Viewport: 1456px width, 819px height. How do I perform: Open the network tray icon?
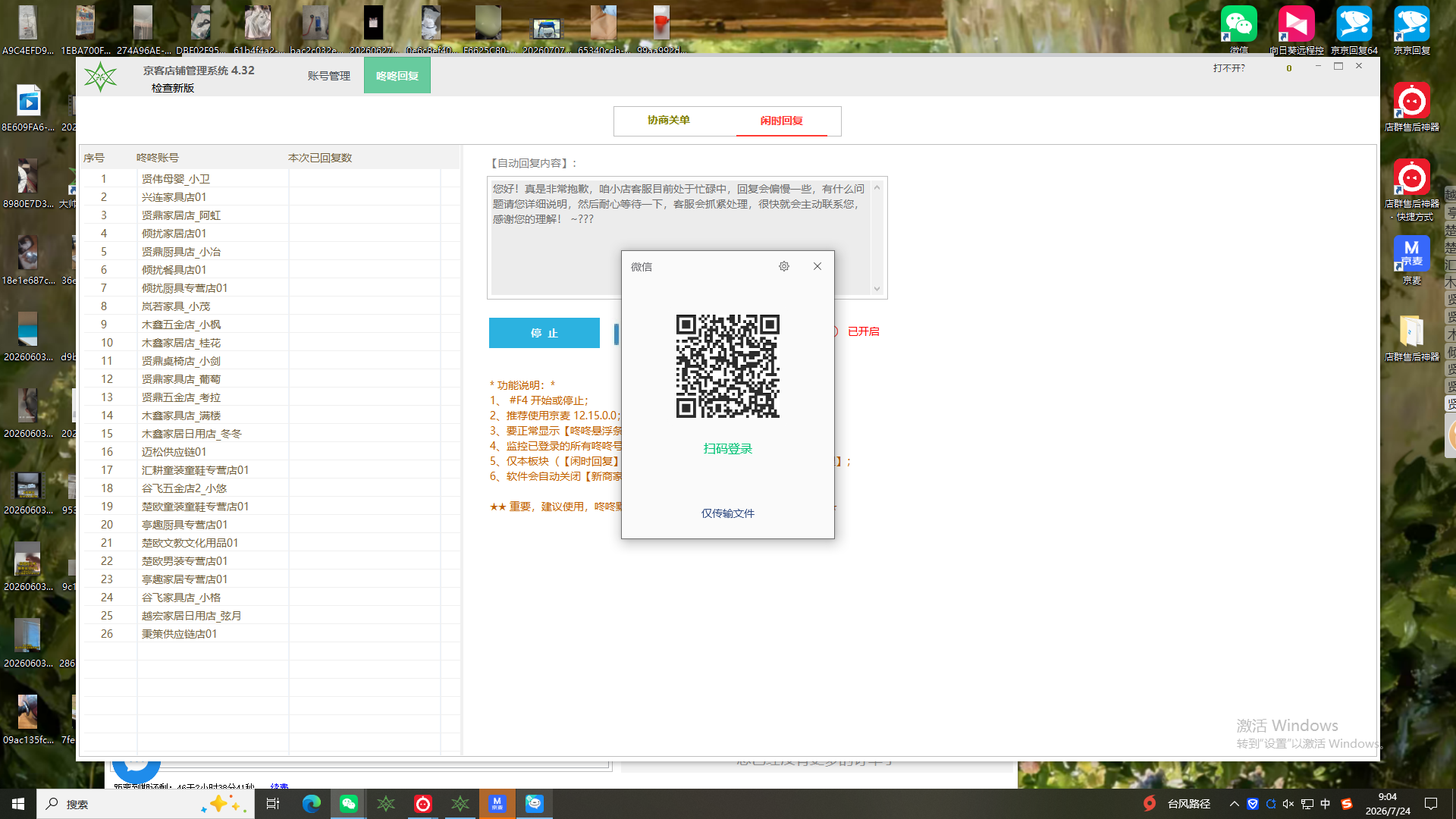pos(1307,804)
